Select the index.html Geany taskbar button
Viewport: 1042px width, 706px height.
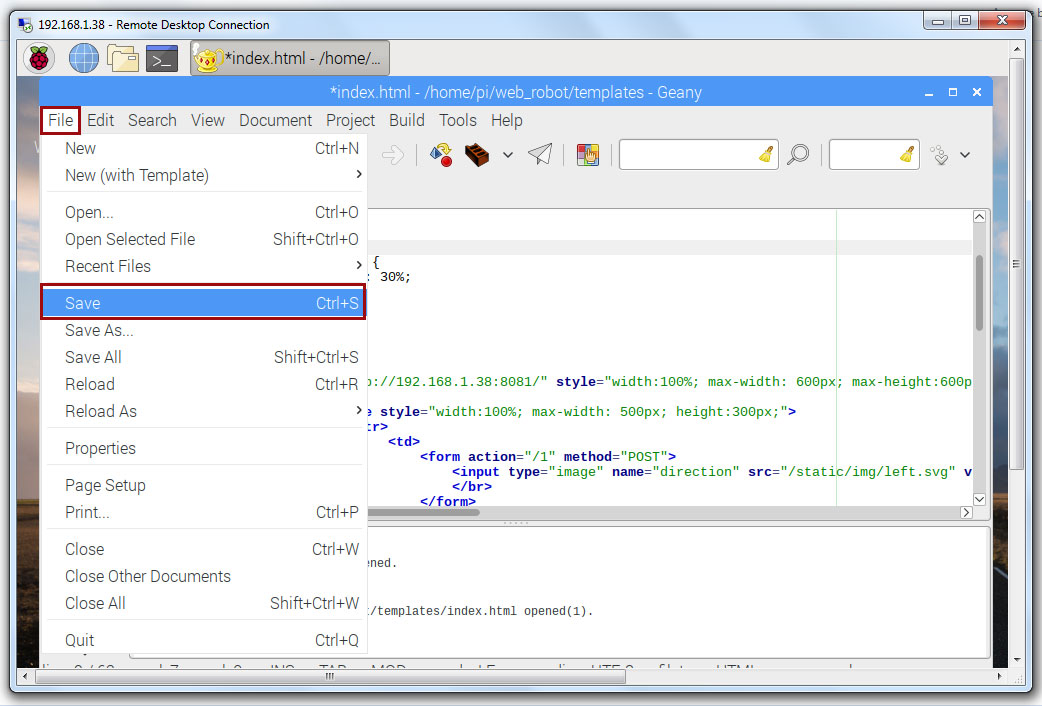tap(290, 59)
